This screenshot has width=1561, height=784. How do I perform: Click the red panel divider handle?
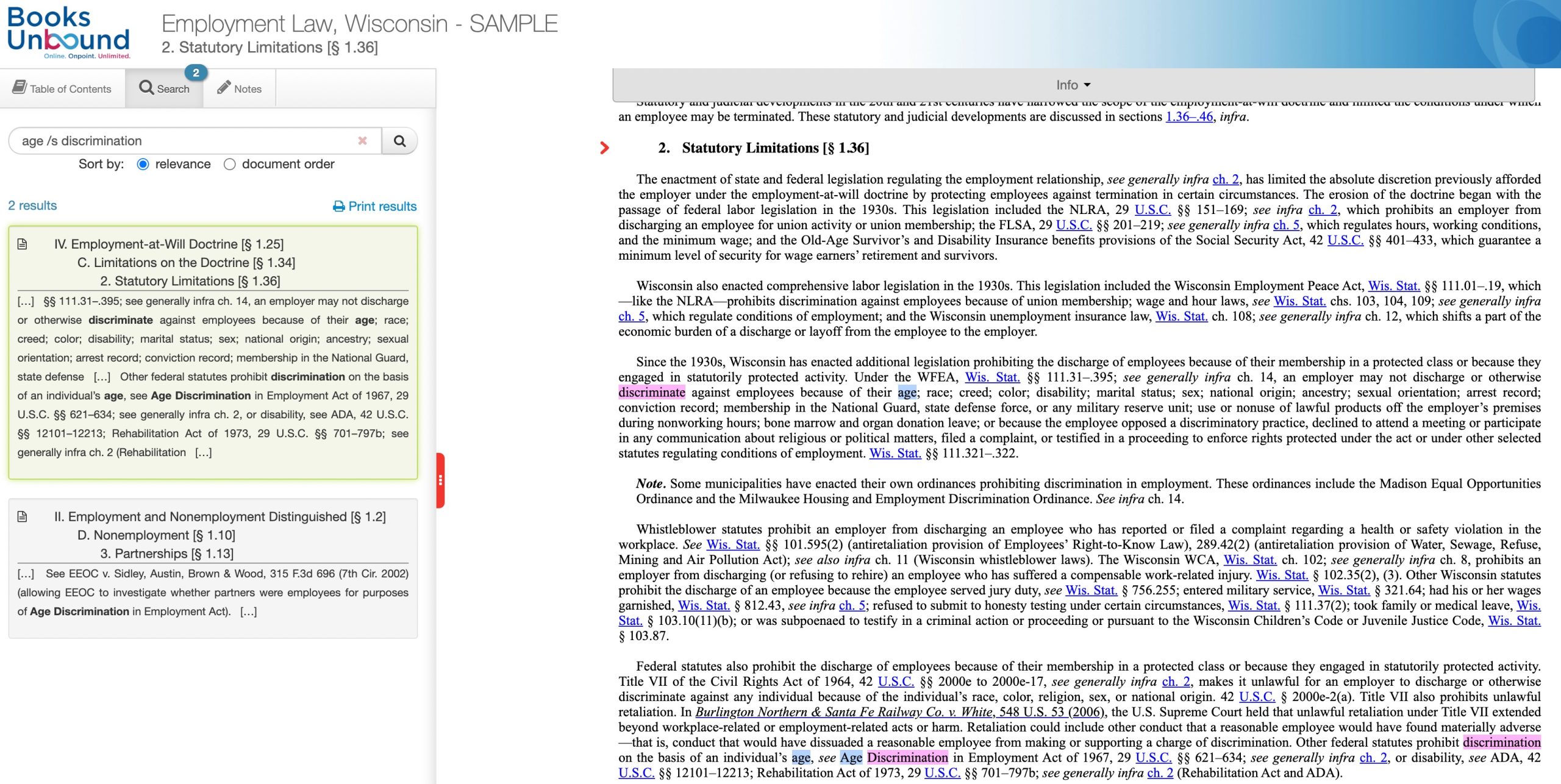(x=440, y=480)
